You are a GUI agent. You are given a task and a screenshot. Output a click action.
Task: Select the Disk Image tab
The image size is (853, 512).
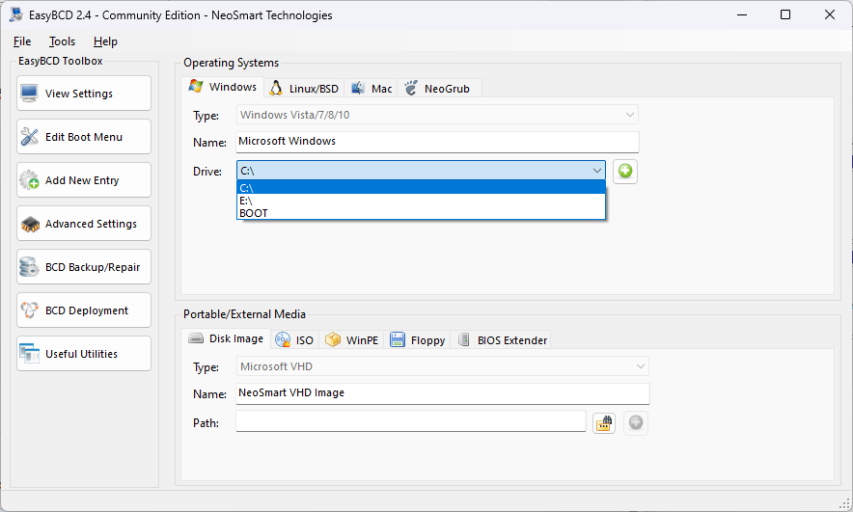pos(226,338)
